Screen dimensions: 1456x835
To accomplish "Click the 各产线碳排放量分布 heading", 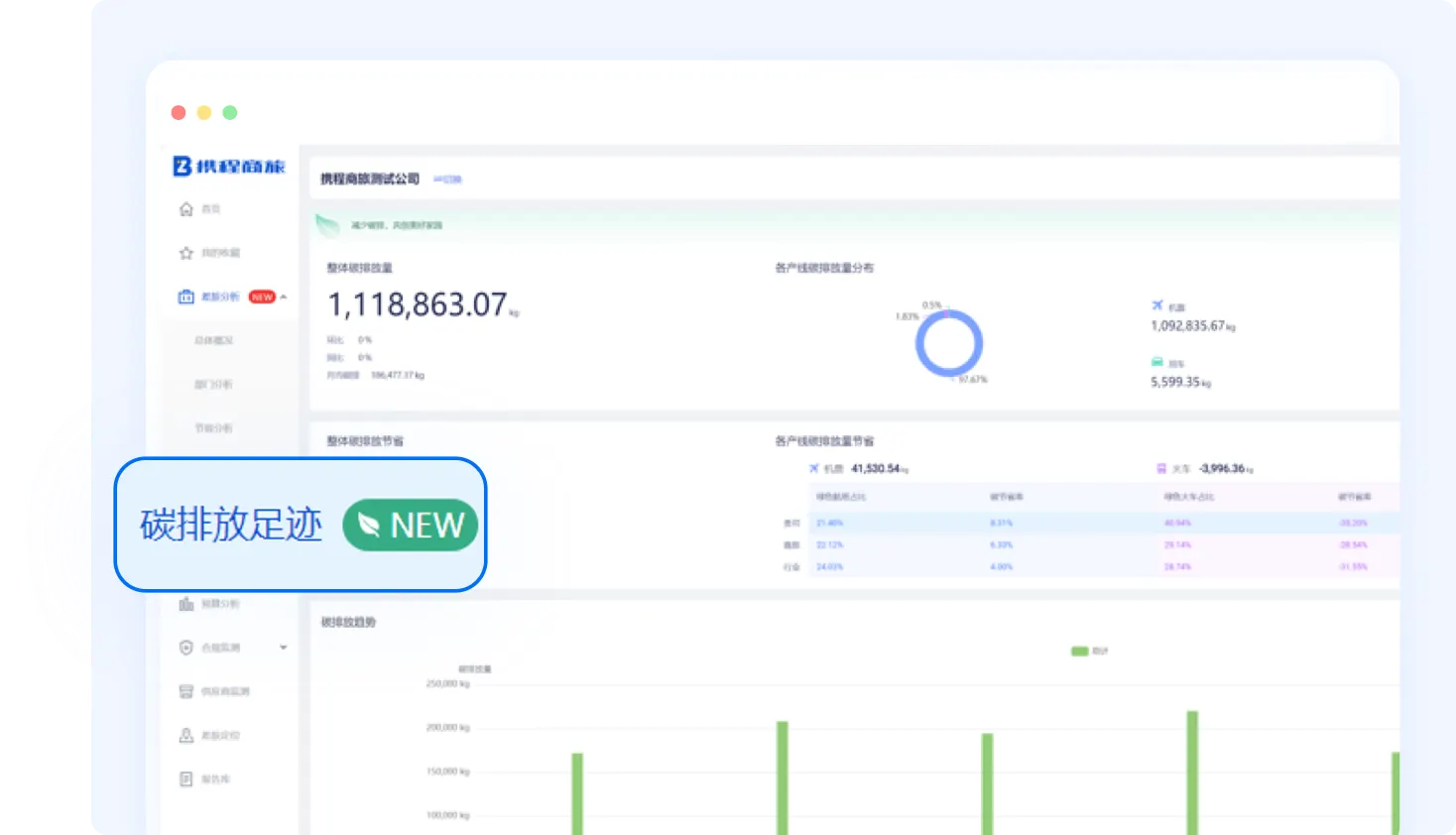I will [824, 268].
